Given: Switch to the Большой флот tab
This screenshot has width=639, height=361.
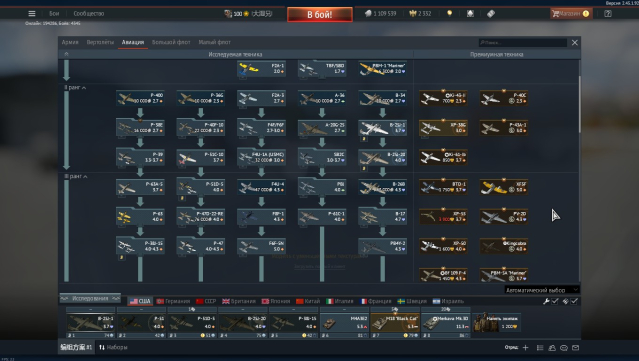Looking at the screenshot, I should (x=171, y=42).
